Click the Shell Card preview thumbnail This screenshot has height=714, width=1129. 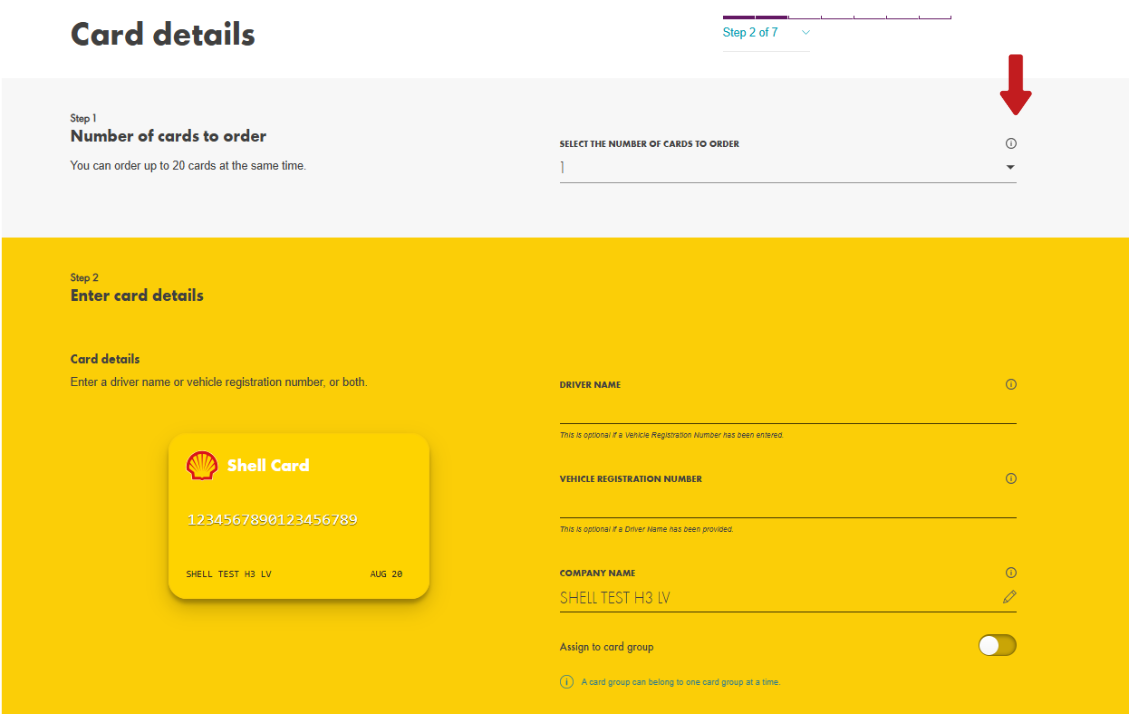click(298, 515)
